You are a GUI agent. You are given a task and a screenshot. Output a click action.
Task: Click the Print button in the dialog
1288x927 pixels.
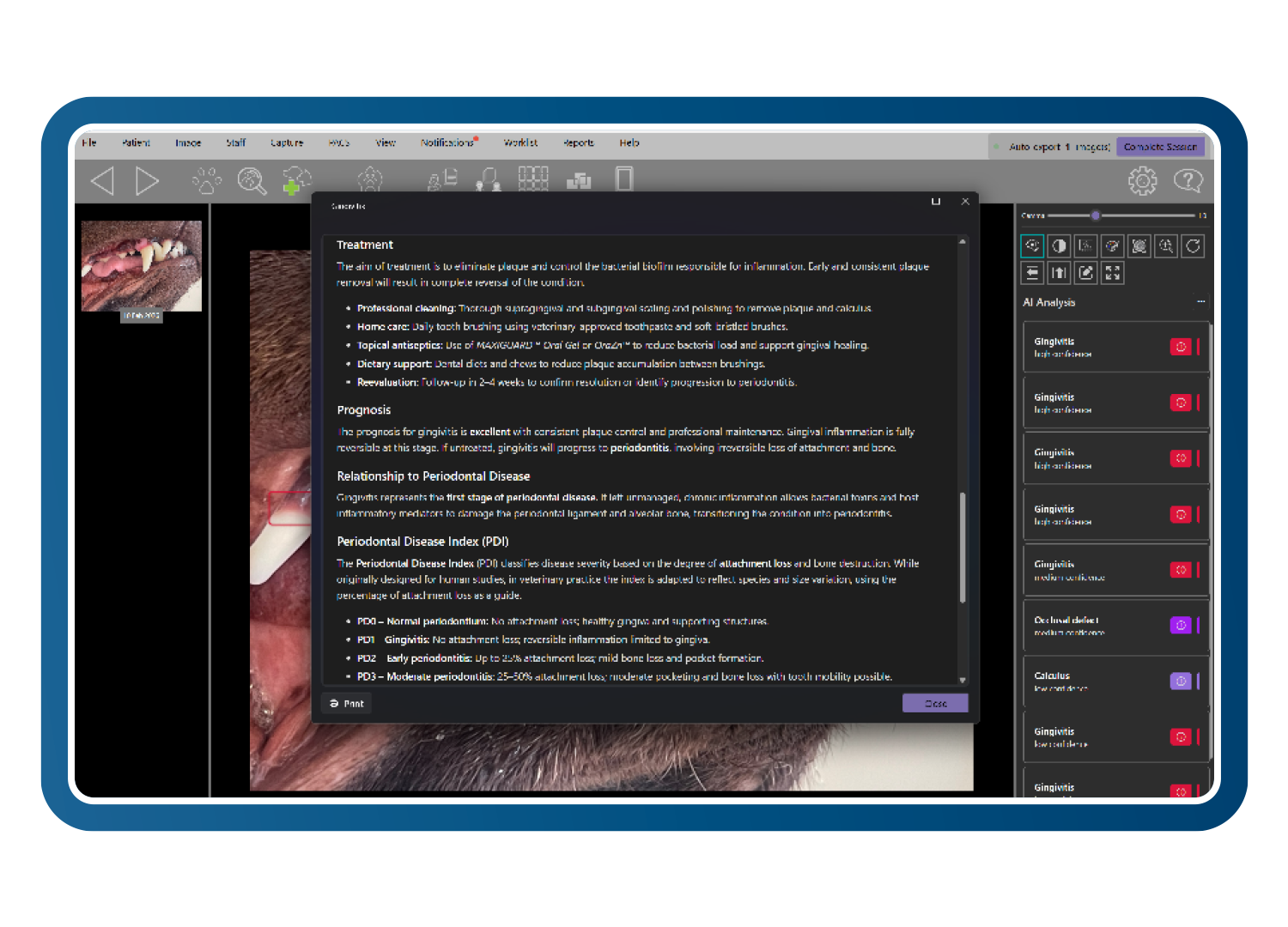pyautogui.click(x=347, y=703)
